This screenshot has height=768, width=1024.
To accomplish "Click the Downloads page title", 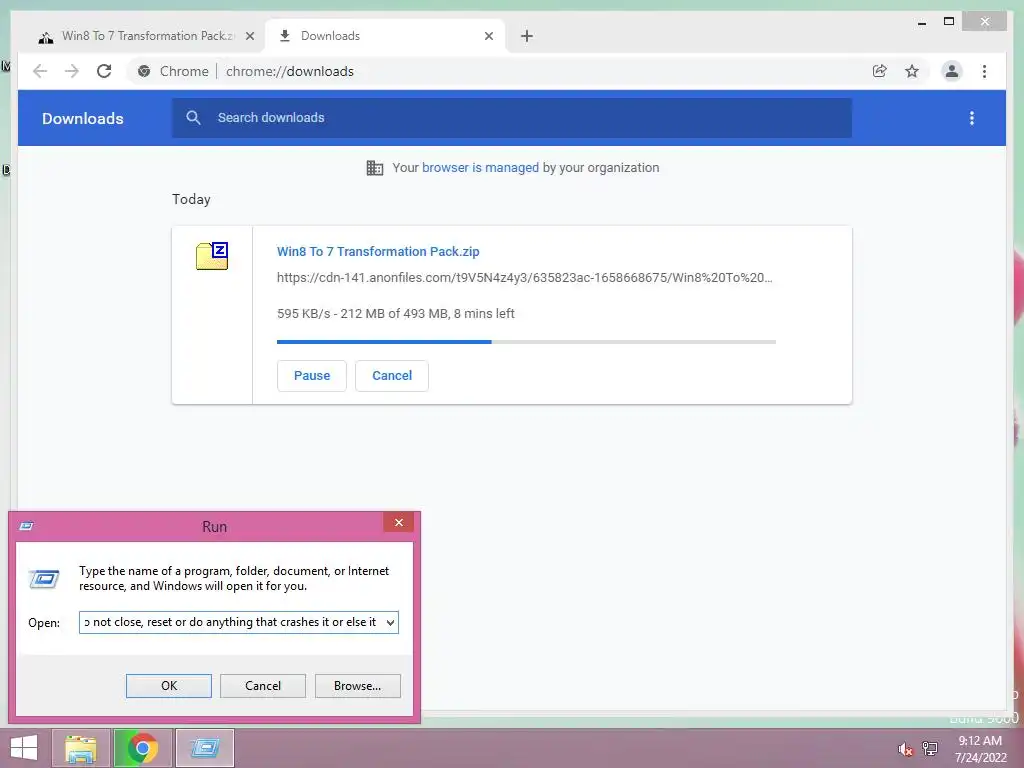I will click(x=82, y=118).
